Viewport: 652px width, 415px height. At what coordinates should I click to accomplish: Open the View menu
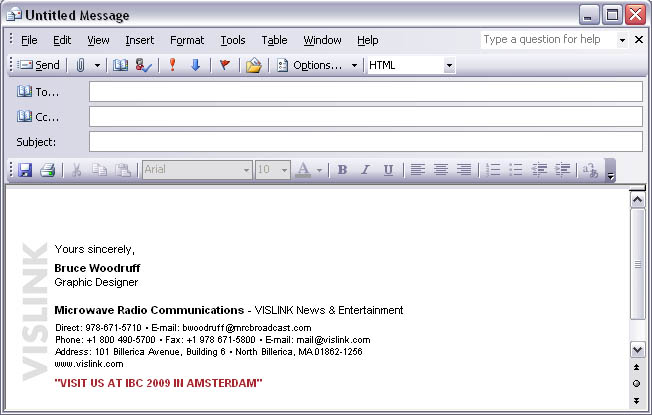coord(98,40)
